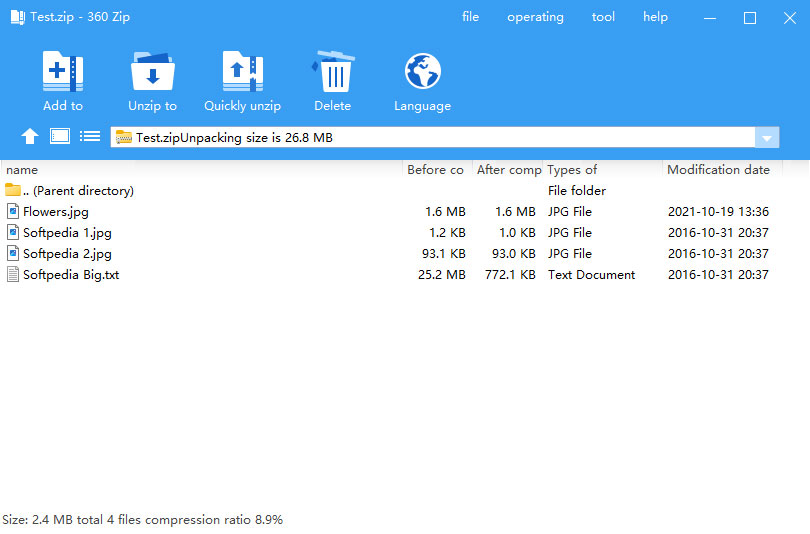The height and width of the screenshot is (534, 810).
Task: Click the 93.1 KB size value
Action: [x=444, y=254]
